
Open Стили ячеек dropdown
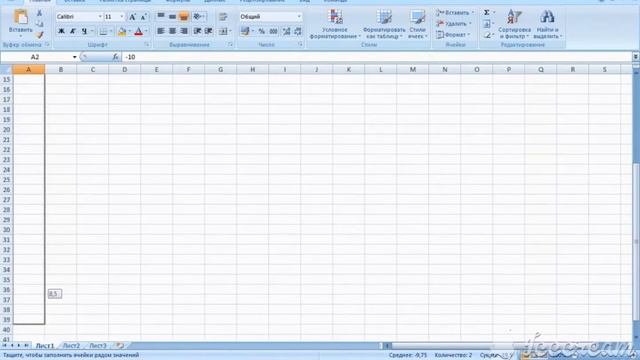[x=418, y=24]
